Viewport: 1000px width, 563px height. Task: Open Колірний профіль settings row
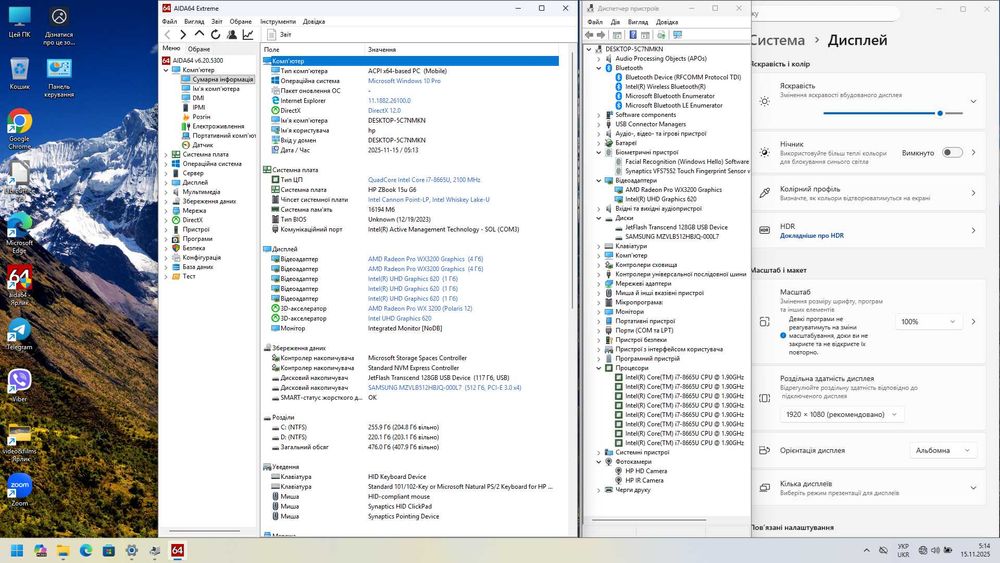tap(867, 193)
